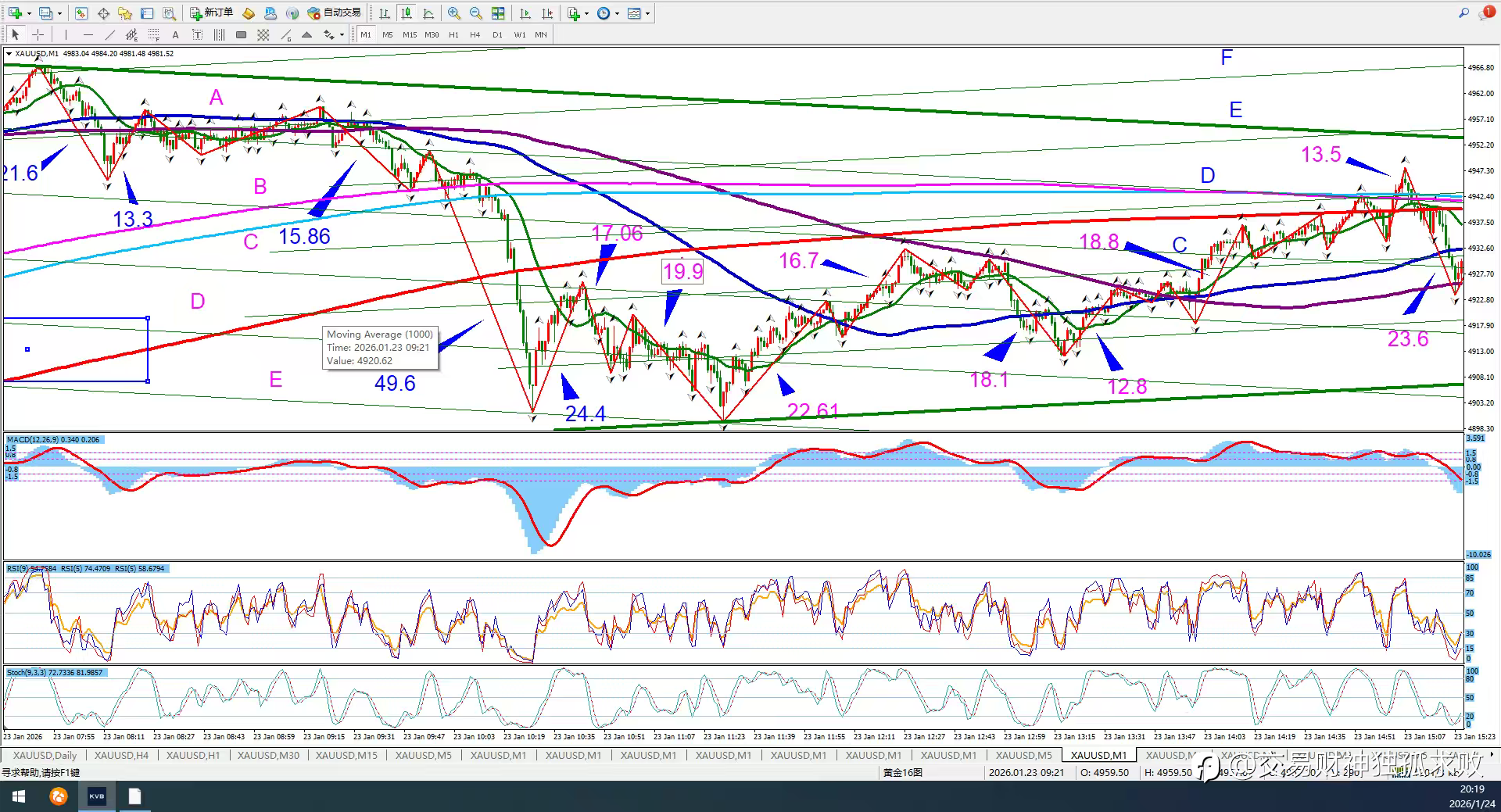Open the new chart dropdown arrow
The image size is (1501, 812).
click(29, 13)
